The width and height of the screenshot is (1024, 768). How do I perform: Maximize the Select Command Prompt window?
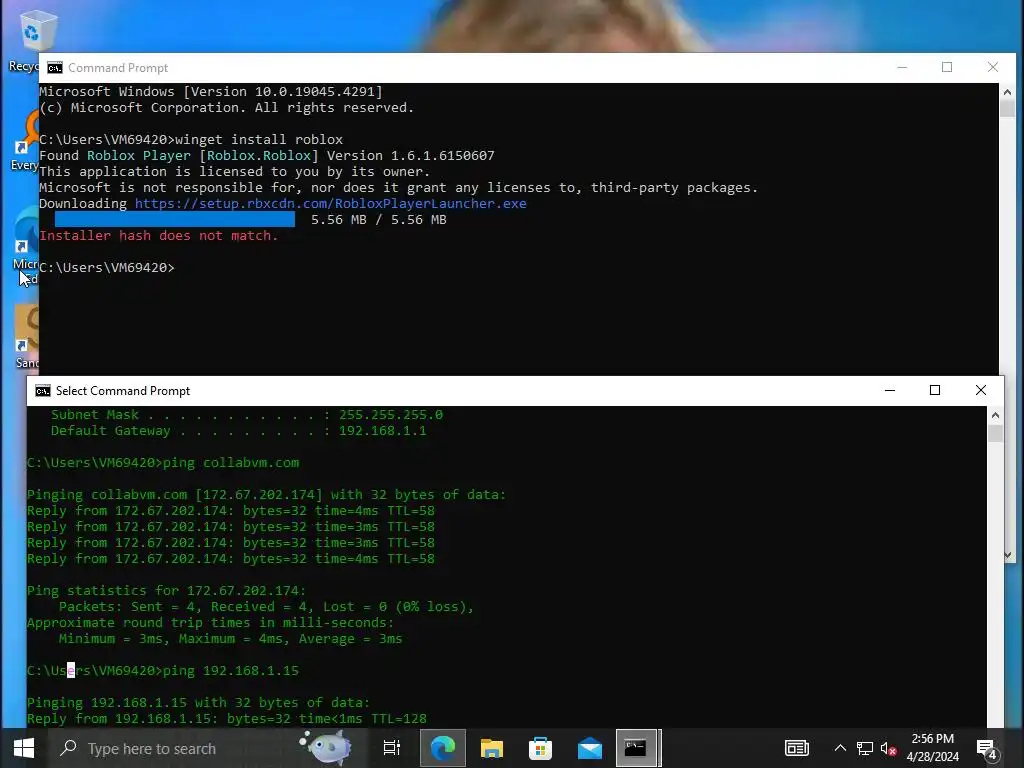935,391
